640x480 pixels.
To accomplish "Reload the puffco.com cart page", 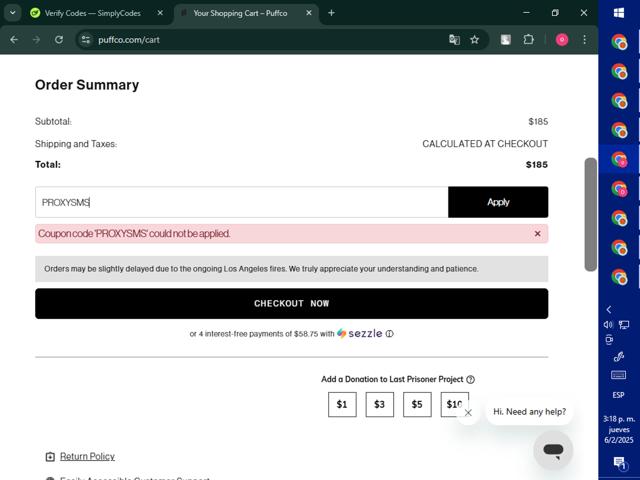I will 59,40.
